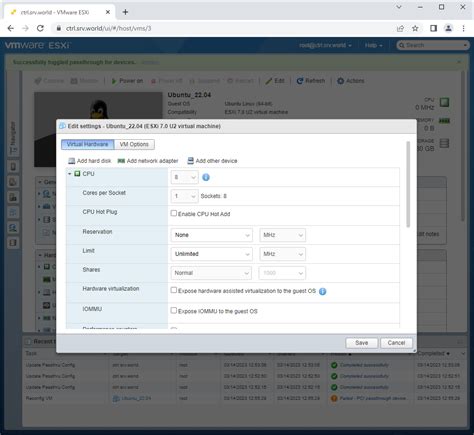
Task: Open the Chrome profile icon
Action: [x=449, y=28]
